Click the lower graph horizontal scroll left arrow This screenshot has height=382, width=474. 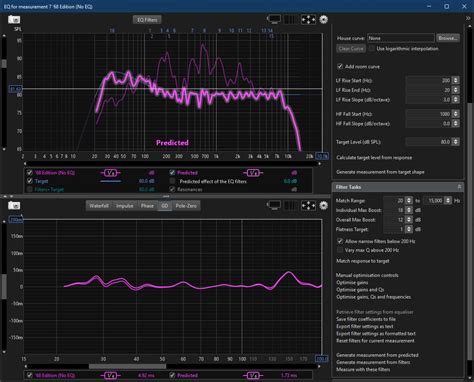pos(25,366)
